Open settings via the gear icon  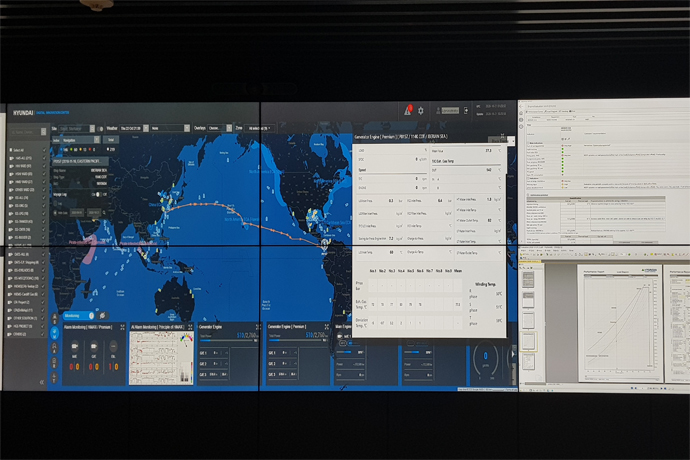click(x=421, y=110)
